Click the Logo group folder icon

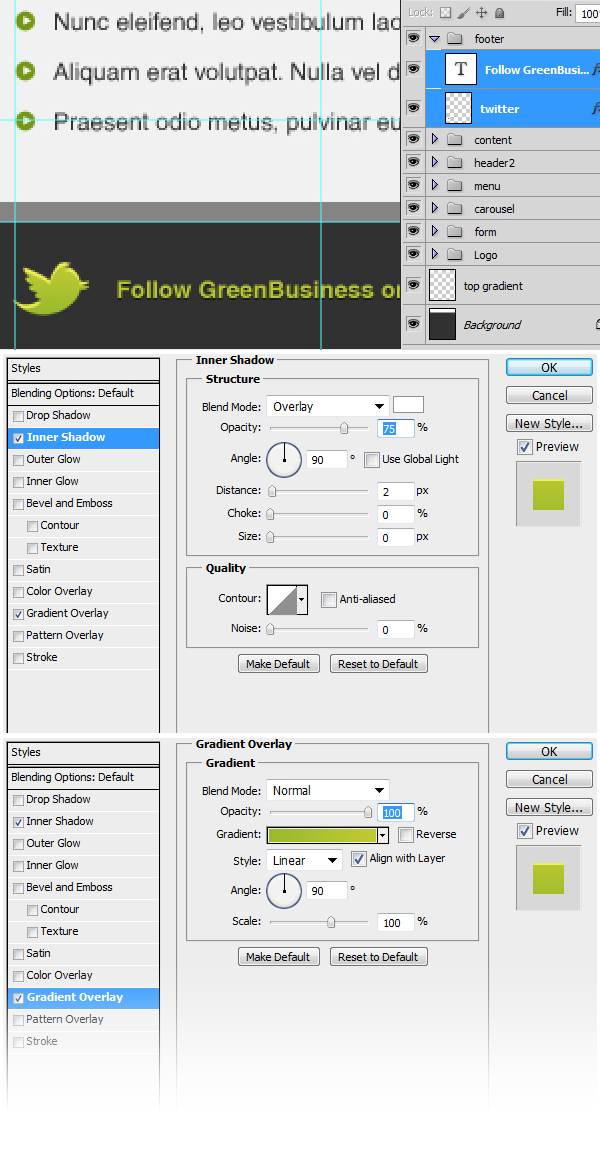(x=455, y=255)
